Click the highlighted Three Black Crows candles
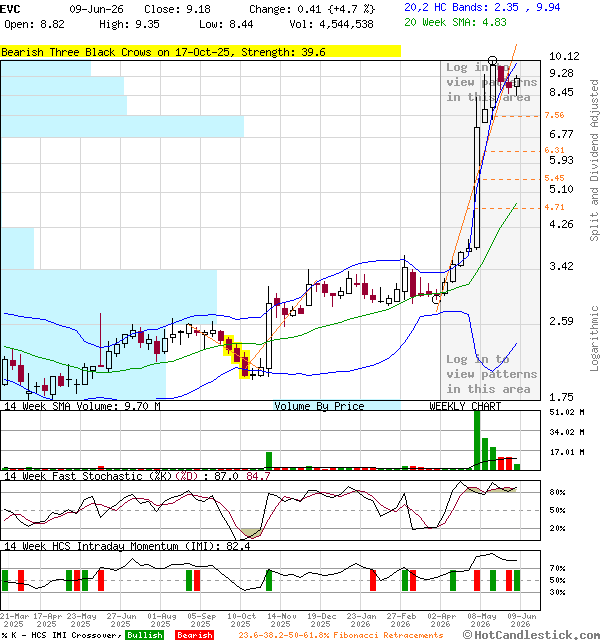The image size is (600, 640). pyautogui.click(x=237, y=356)
